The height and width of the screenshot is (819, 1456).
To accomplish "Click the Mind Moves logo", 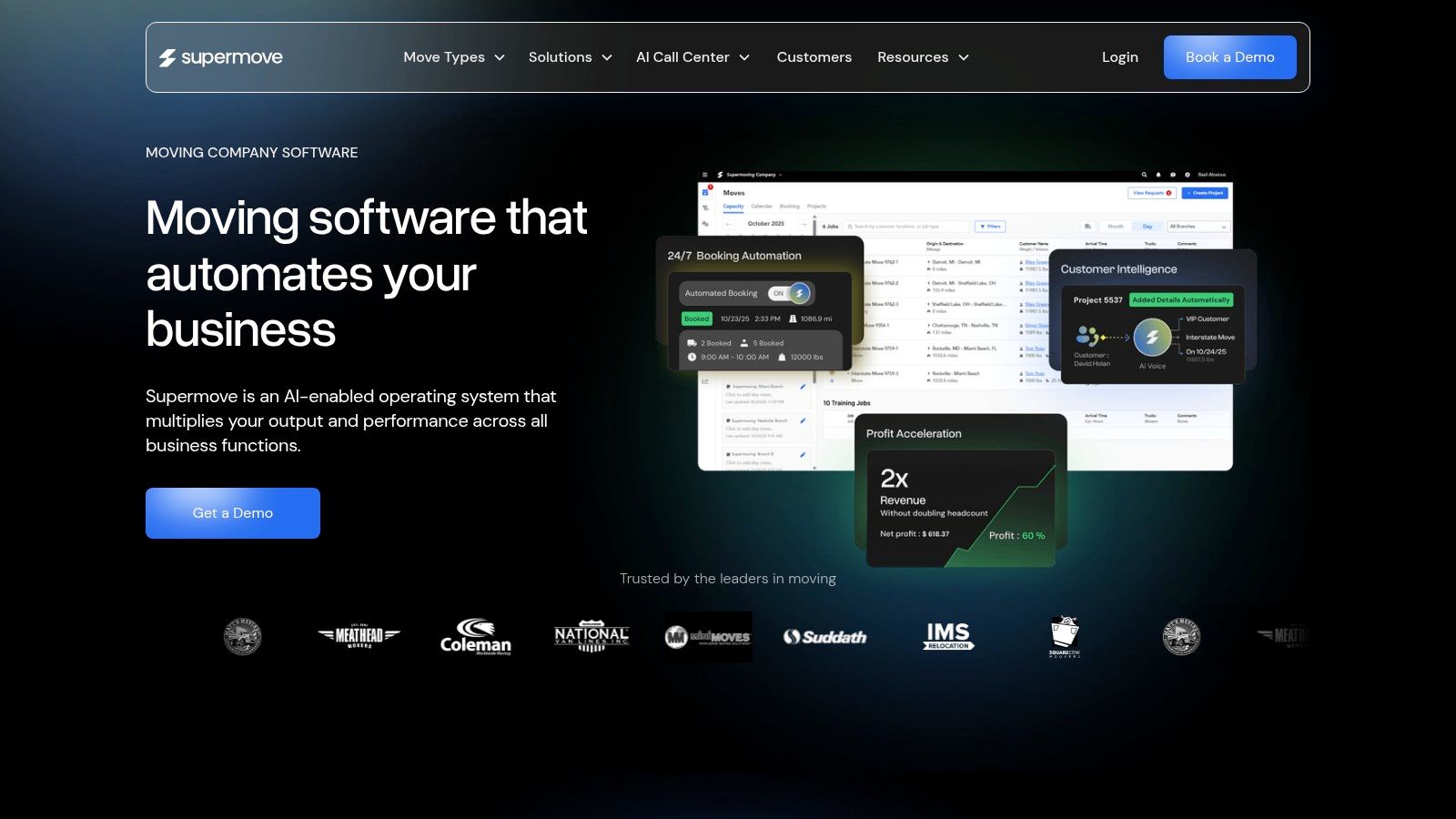I will coord(708,637).
